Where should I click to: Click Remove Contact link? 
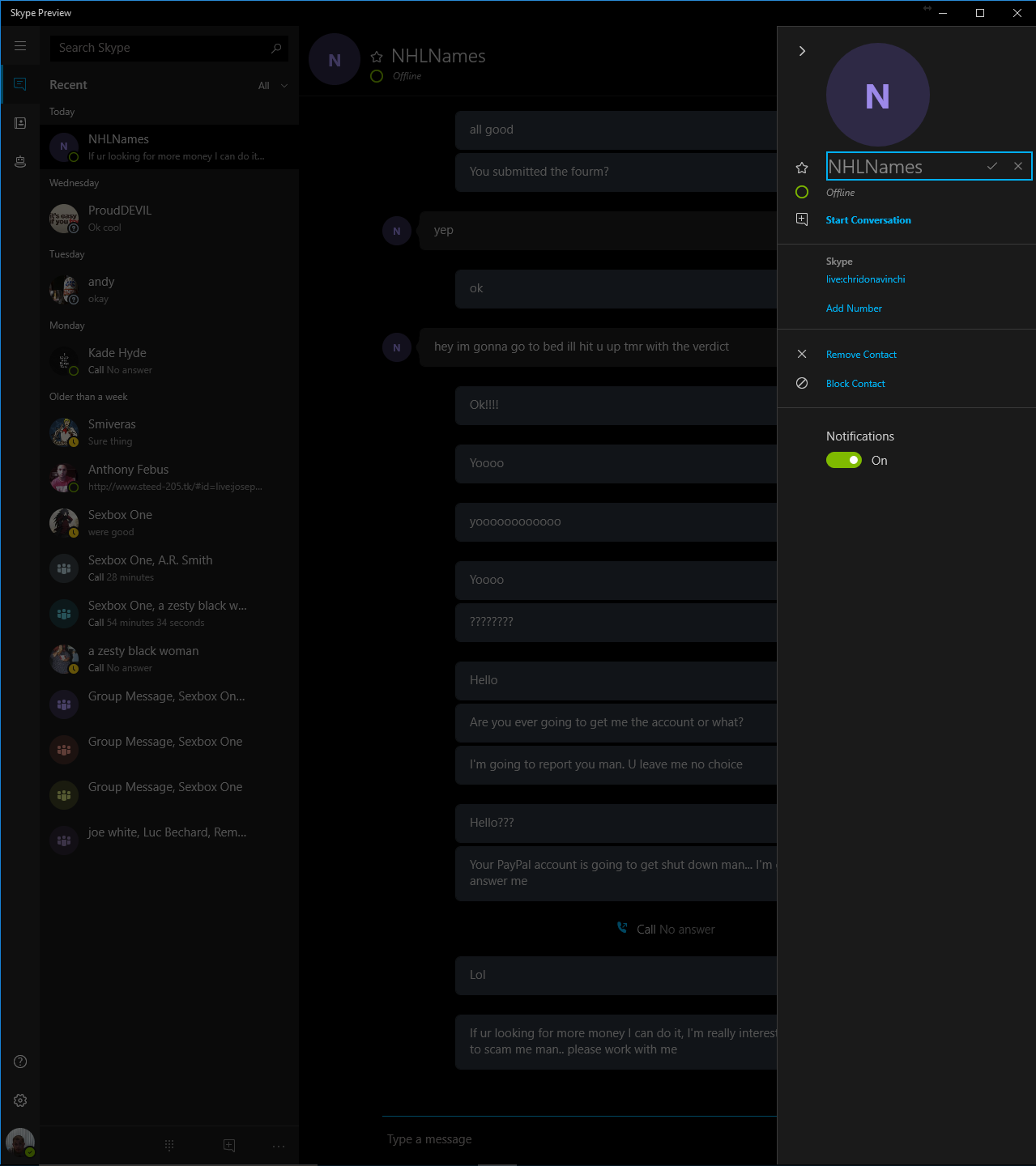pyautogui.click(x=861, y=355)
